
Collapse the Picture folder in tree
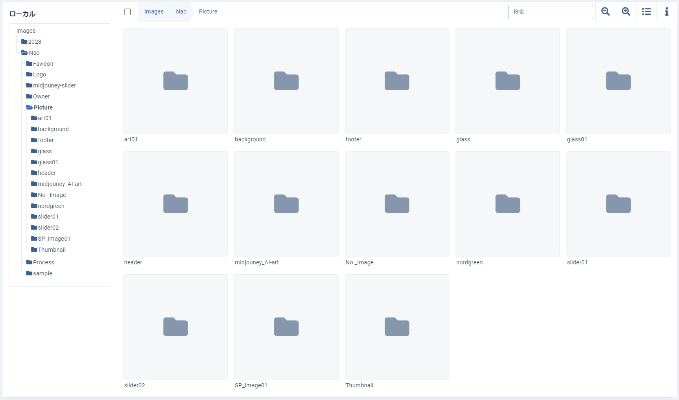click(x=29, y=107)
